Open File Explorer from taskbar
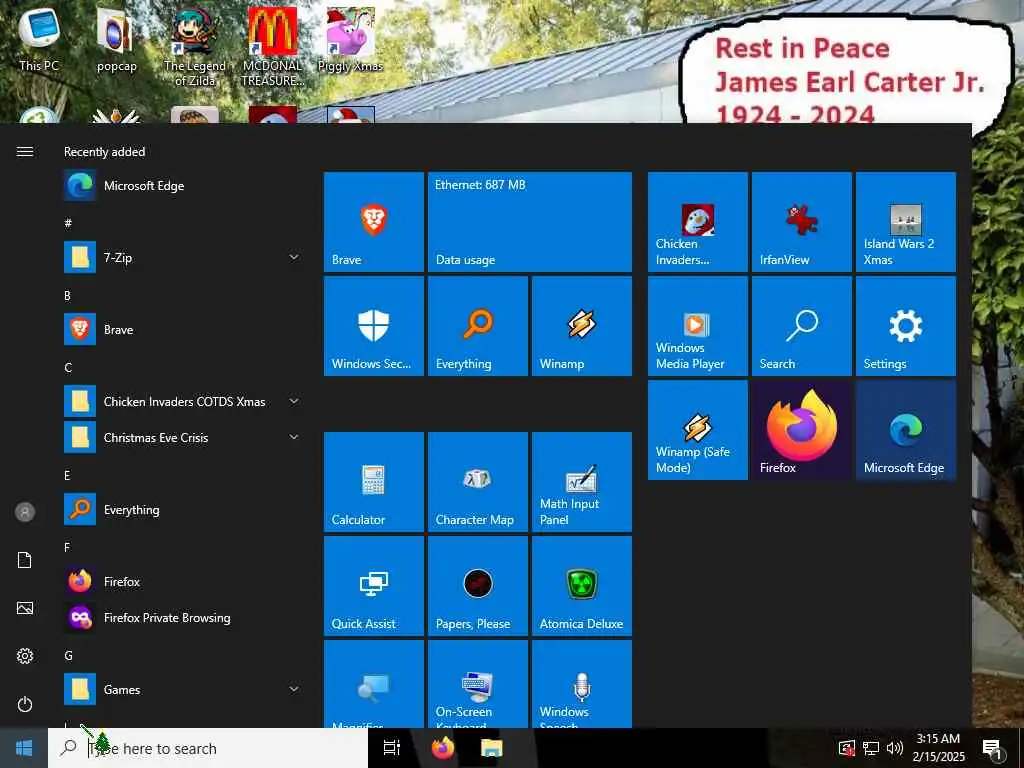Viewport: 1024px width, 768px height. [x=492, y=748]
